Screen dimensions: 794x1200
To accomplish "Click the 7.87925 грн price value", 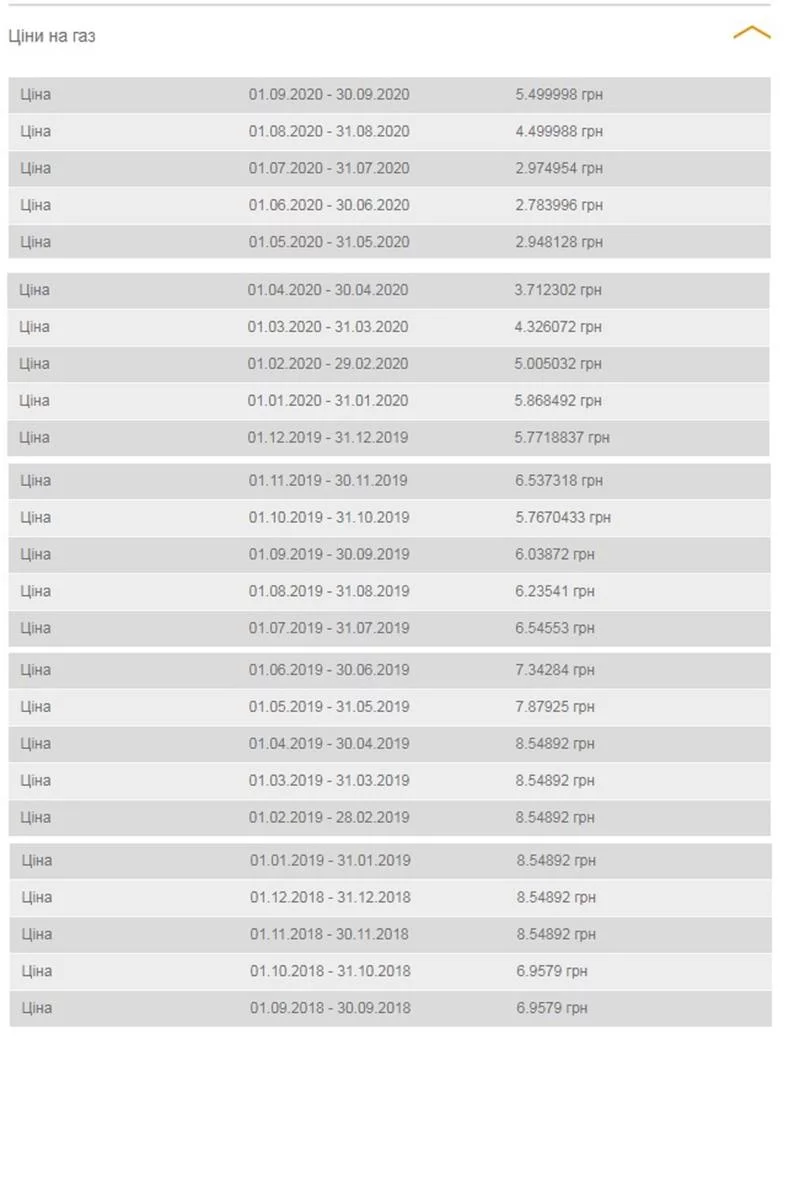I will tap(555, 707).
